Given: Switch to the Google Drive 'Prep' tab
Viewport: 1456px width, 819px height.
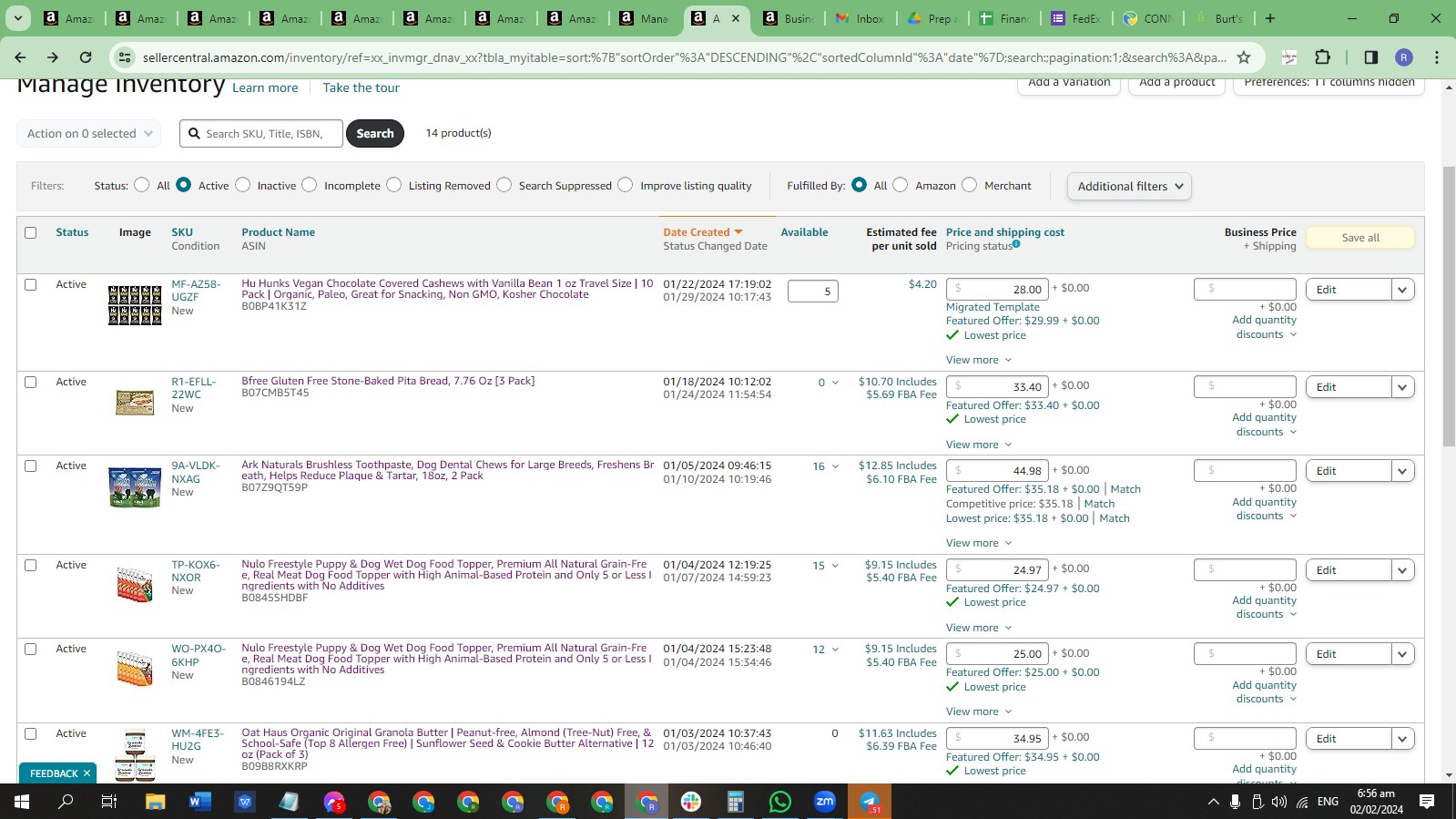Looking at the screenshot, I should pos(932,18).
